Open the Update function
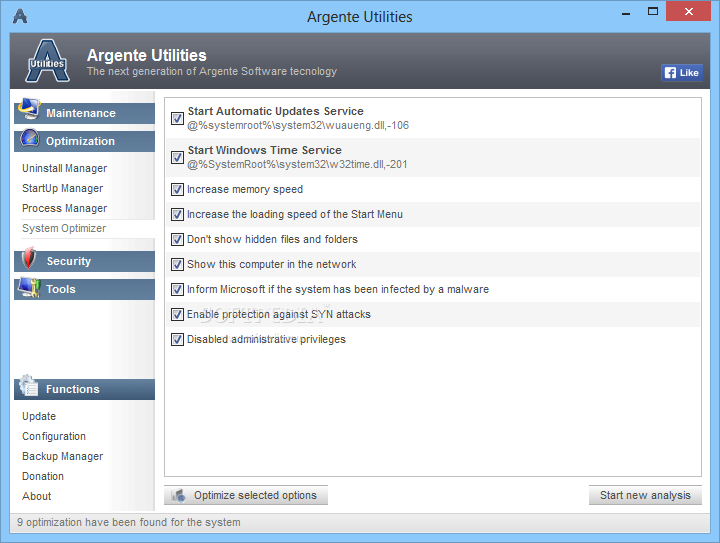720x543 pixels. (x=39, y=416)
